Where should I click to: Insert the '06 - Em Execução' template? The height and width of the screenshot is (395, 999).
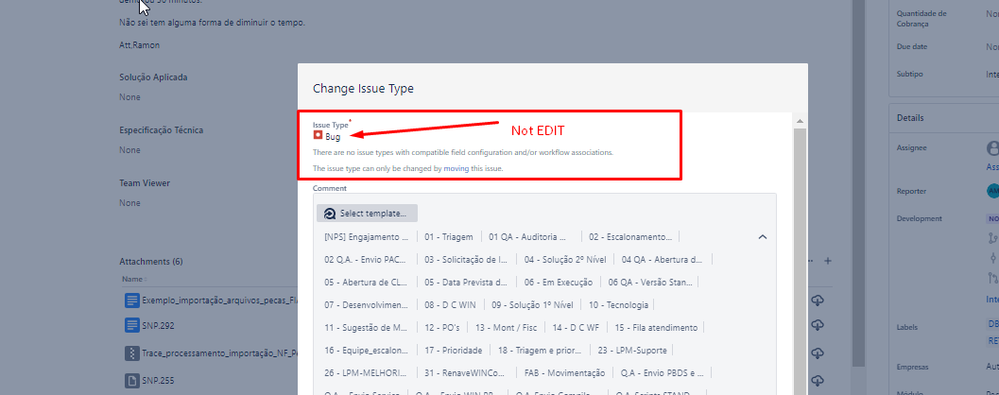click(x=558, y=282)
